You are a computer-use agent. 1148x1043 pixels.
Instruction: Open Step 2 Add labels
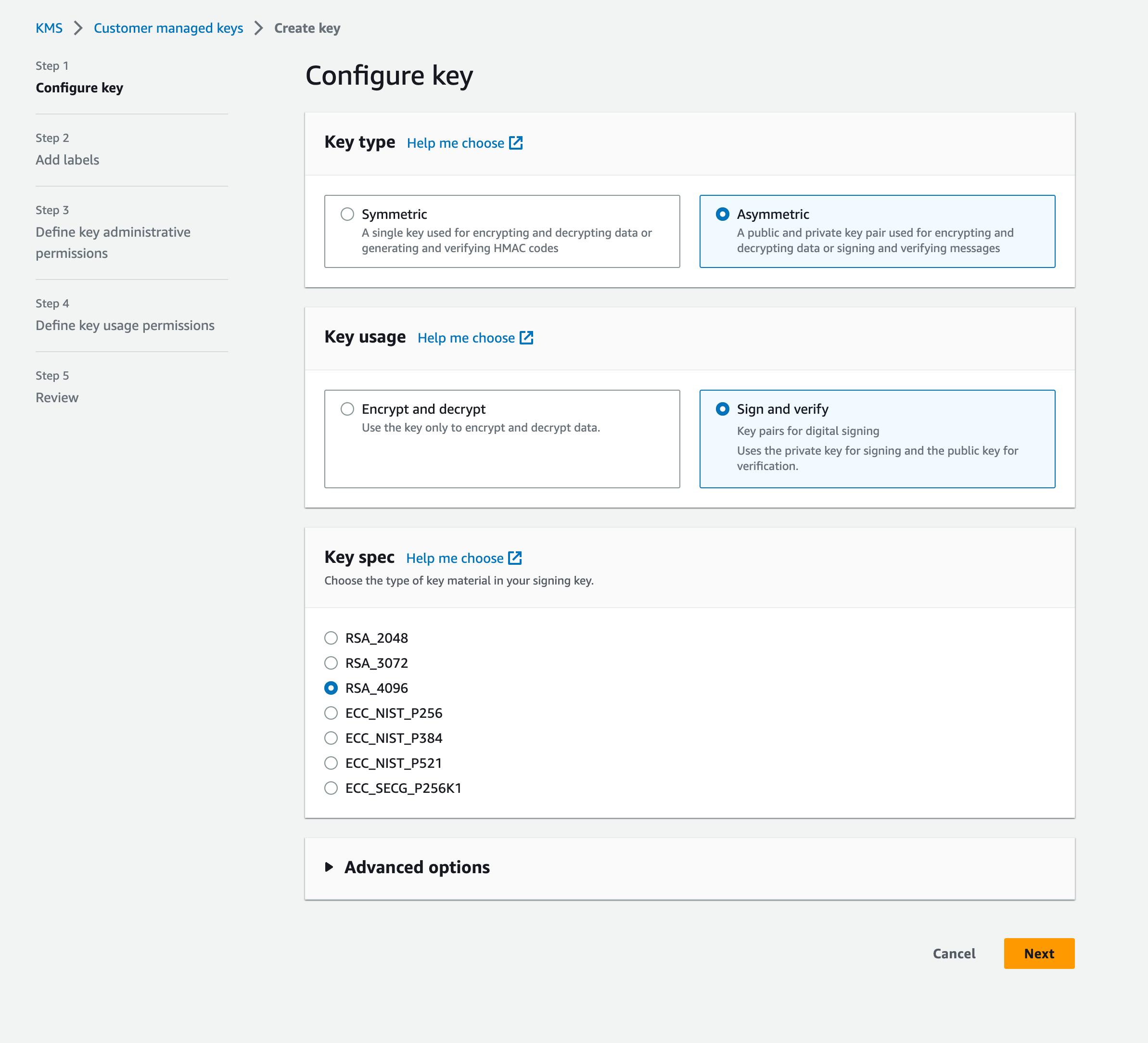tap(67, 160)
